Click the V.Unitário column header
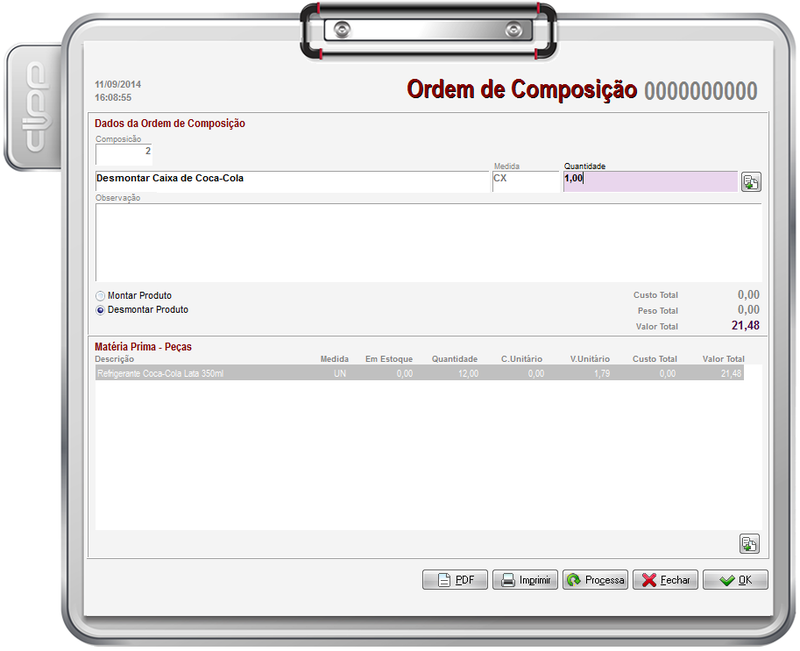The image size is (800, 651). 589,359
